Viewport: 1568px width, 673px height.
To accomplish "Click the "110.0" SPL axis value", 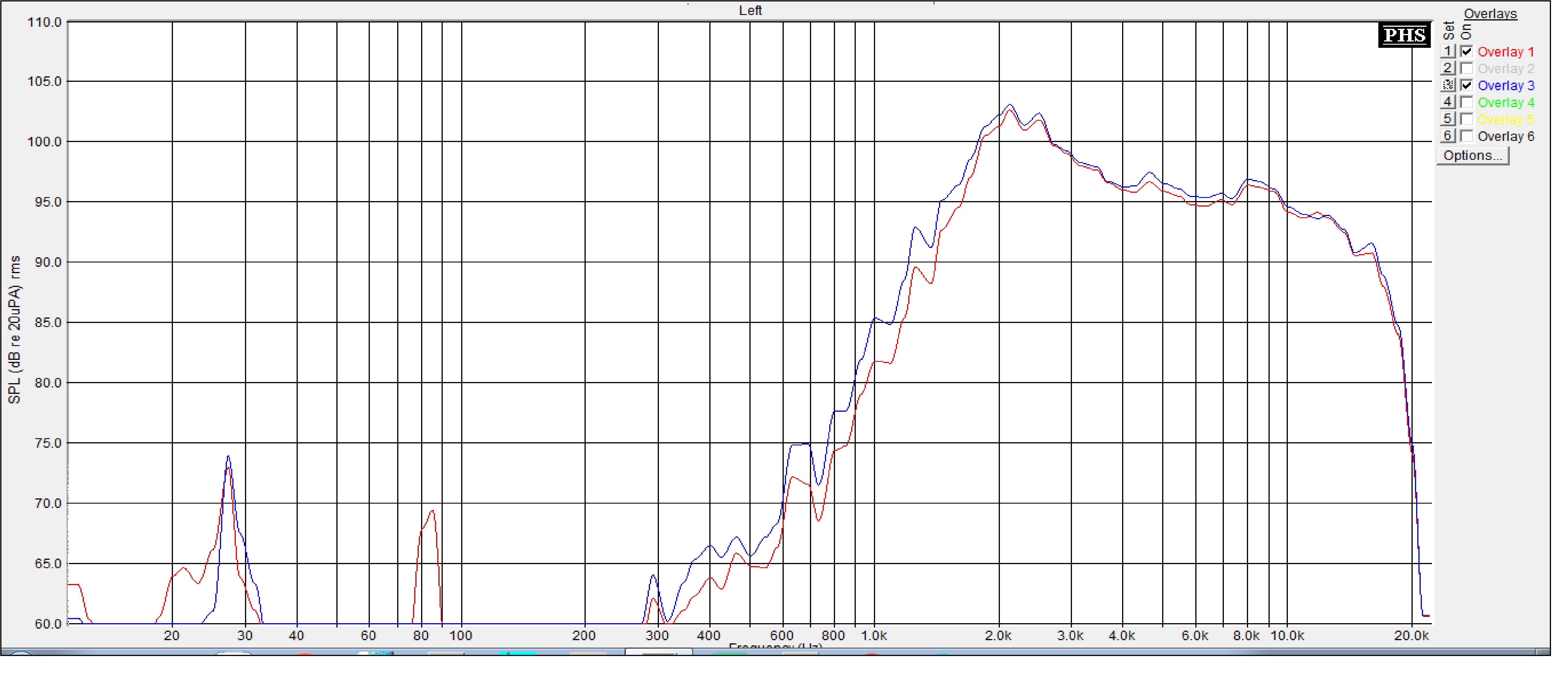I will click(44, 22).
